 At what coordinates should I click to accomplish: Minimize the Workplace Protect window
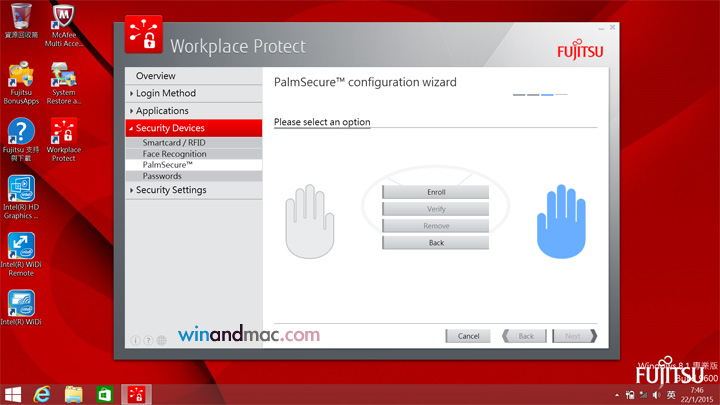pyautogui.click(x=601, y=28)
